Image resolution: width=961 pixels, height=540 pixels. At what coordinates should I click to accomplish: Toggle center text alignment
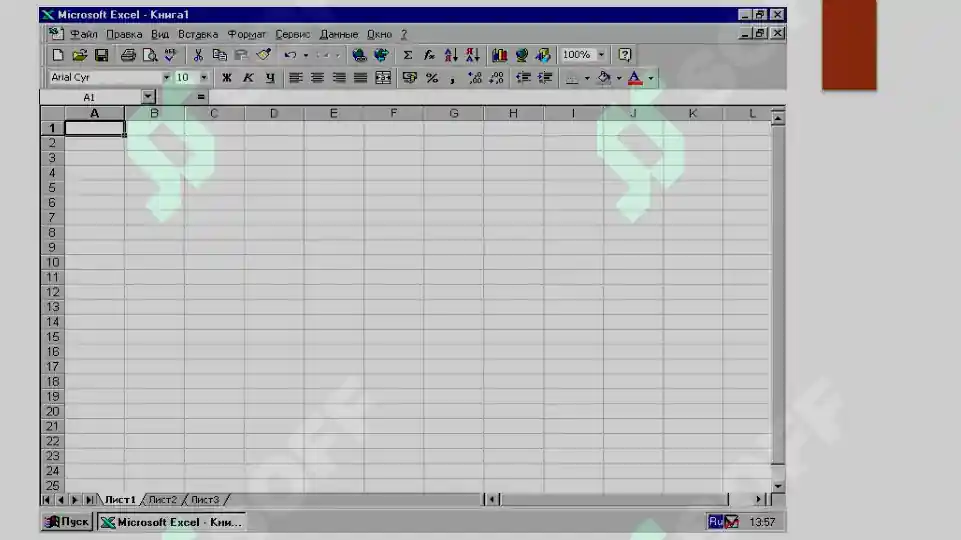pos(317,78)
